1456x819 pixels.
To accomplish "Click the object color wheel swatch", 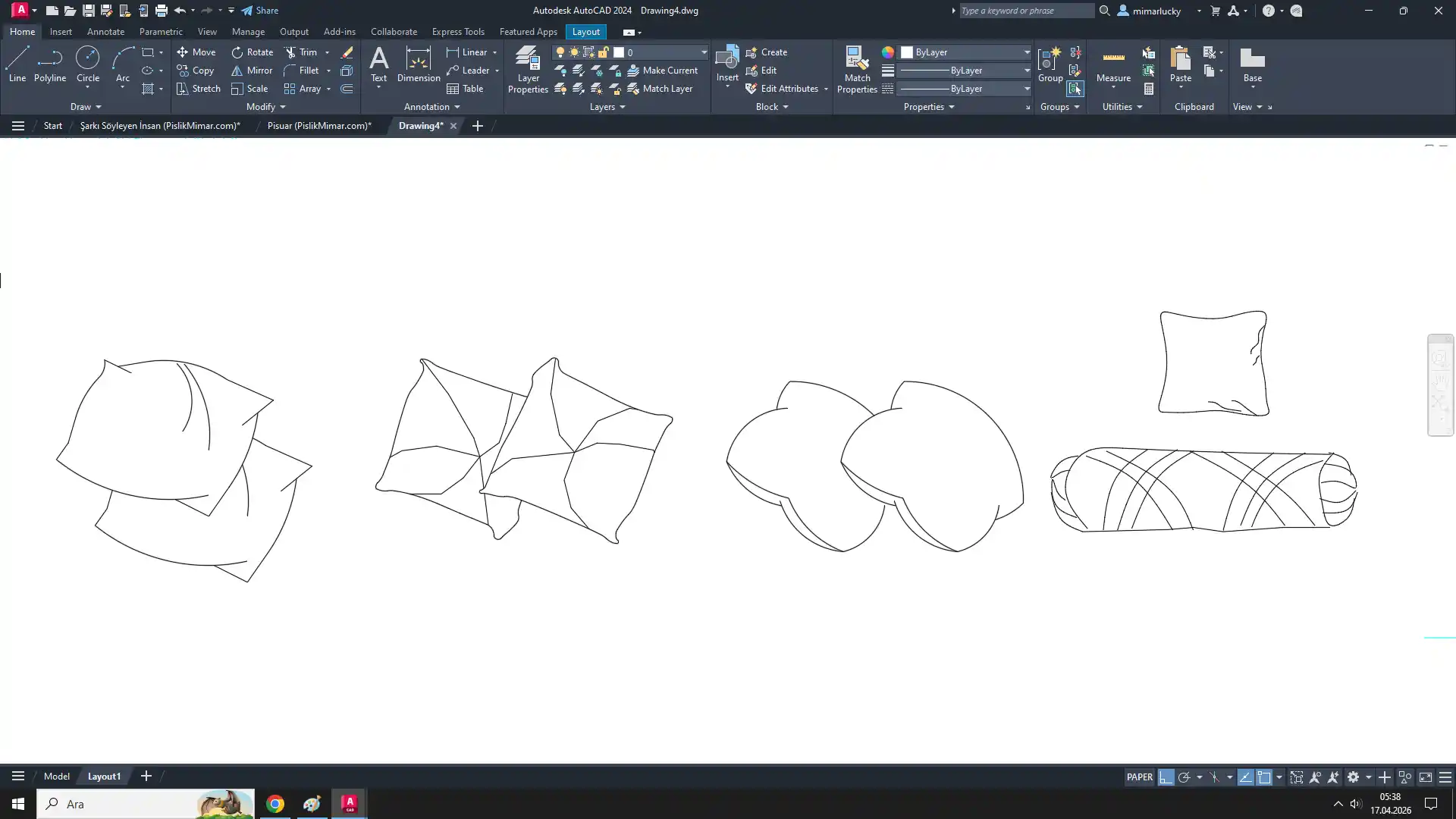I will [x=887, y=52].
